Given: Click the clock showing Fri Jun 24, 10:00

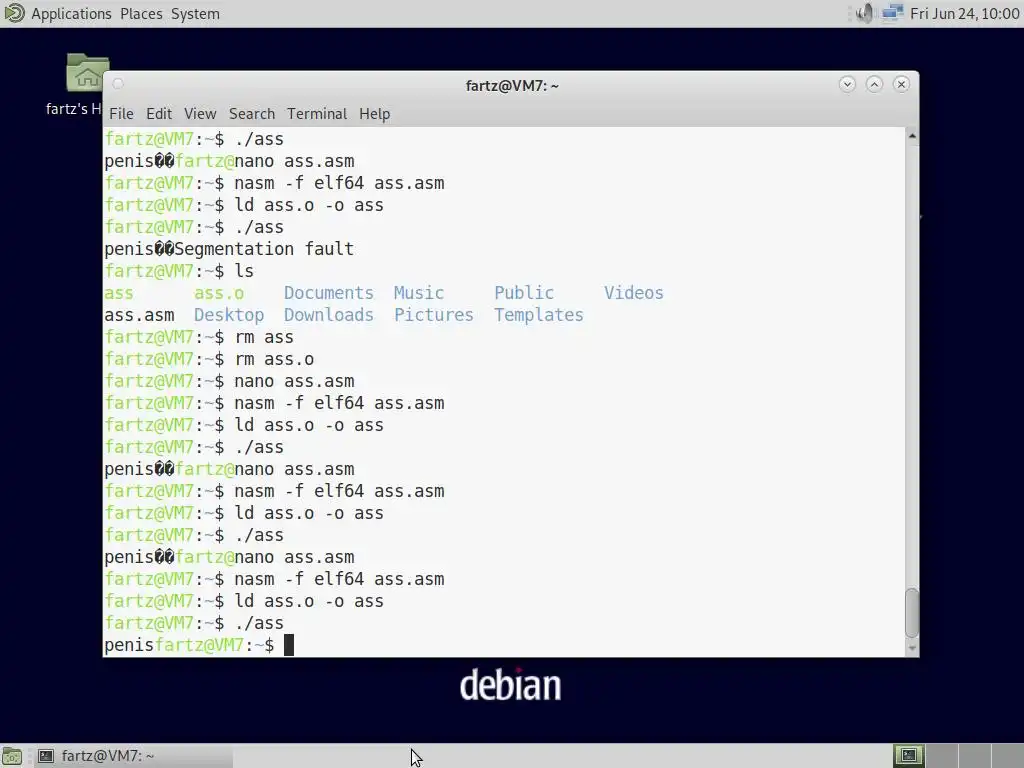Looking at the screenshot, I should pyautogui.click(x=965, y=14).
